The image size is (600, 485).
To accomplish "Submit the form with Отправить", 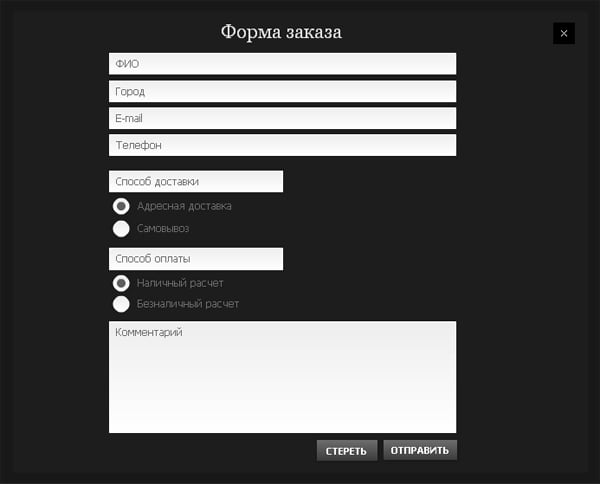I will (x=420, y=450).
